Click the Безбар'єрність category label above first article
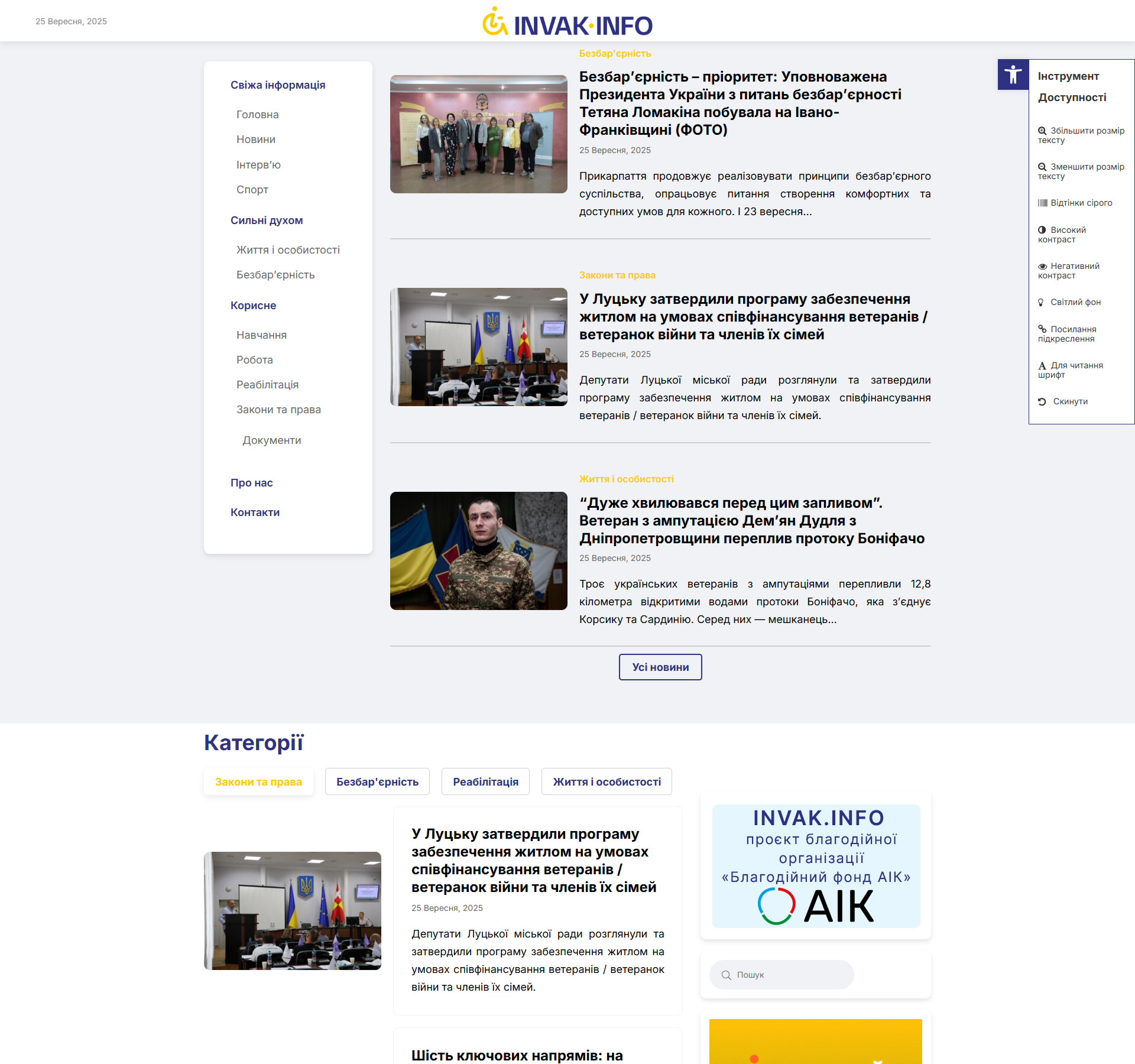This screenshot has width=1135, height=1064. click(x=615, y=53)
